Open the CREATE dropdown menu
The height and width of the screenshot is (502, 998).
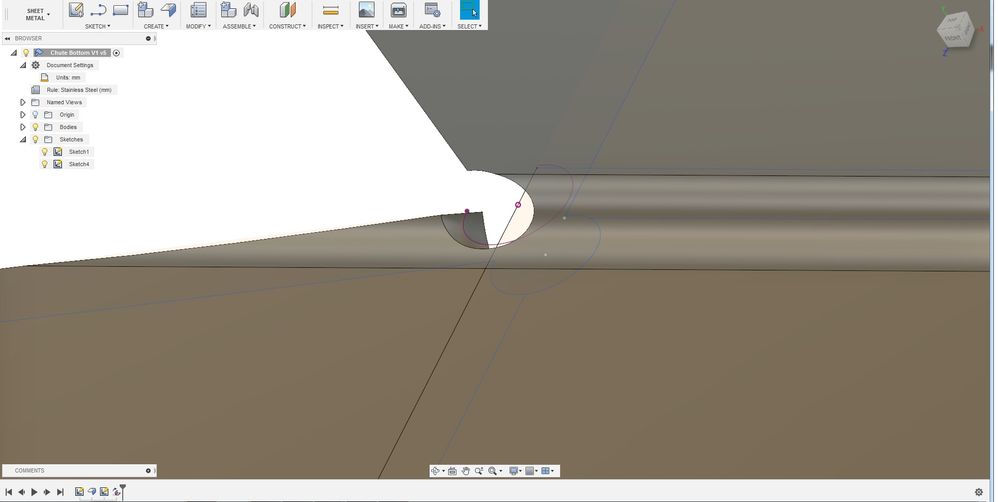click(x=156, y=26)
